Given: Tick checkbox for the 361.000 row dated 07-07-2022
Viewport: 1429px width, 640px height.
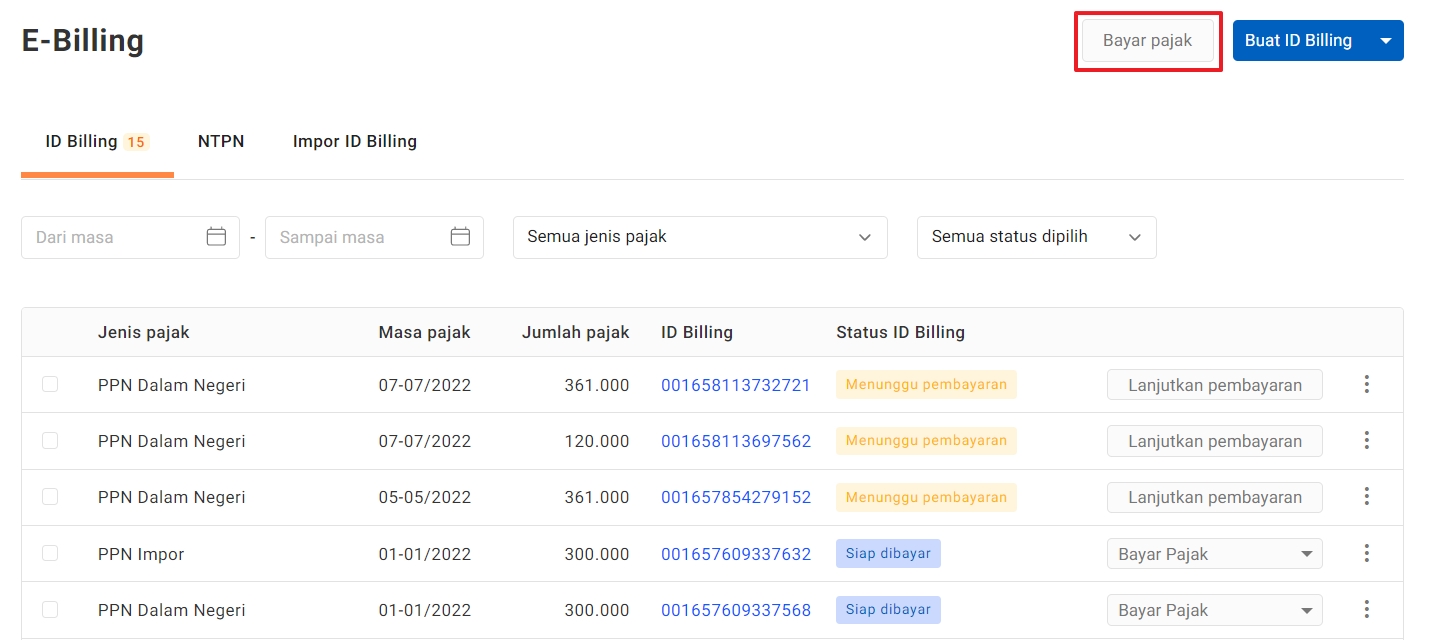Looking at the screenshot, I should 50,385.
